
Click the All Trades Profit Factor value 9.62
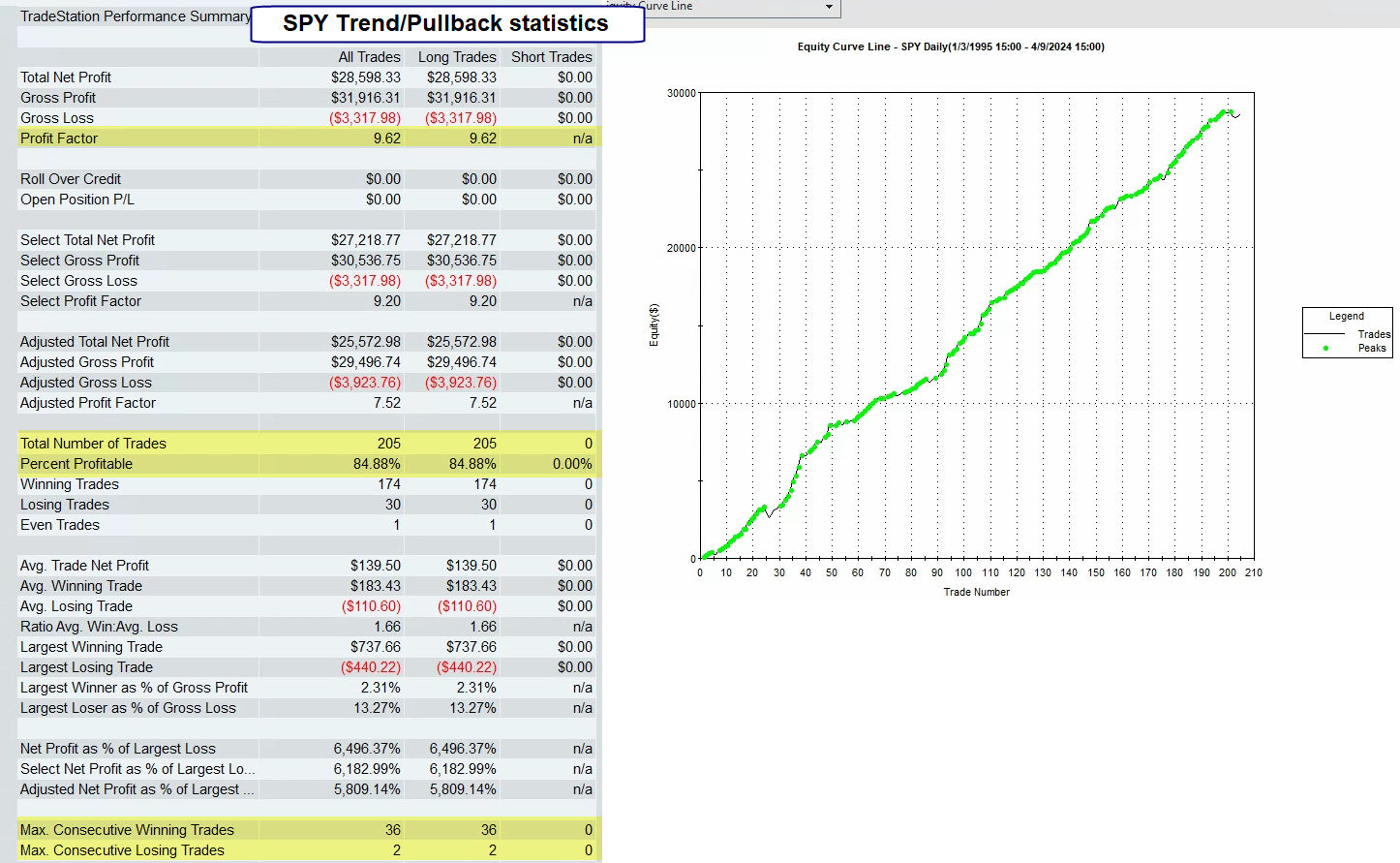(x=387, y=139)
